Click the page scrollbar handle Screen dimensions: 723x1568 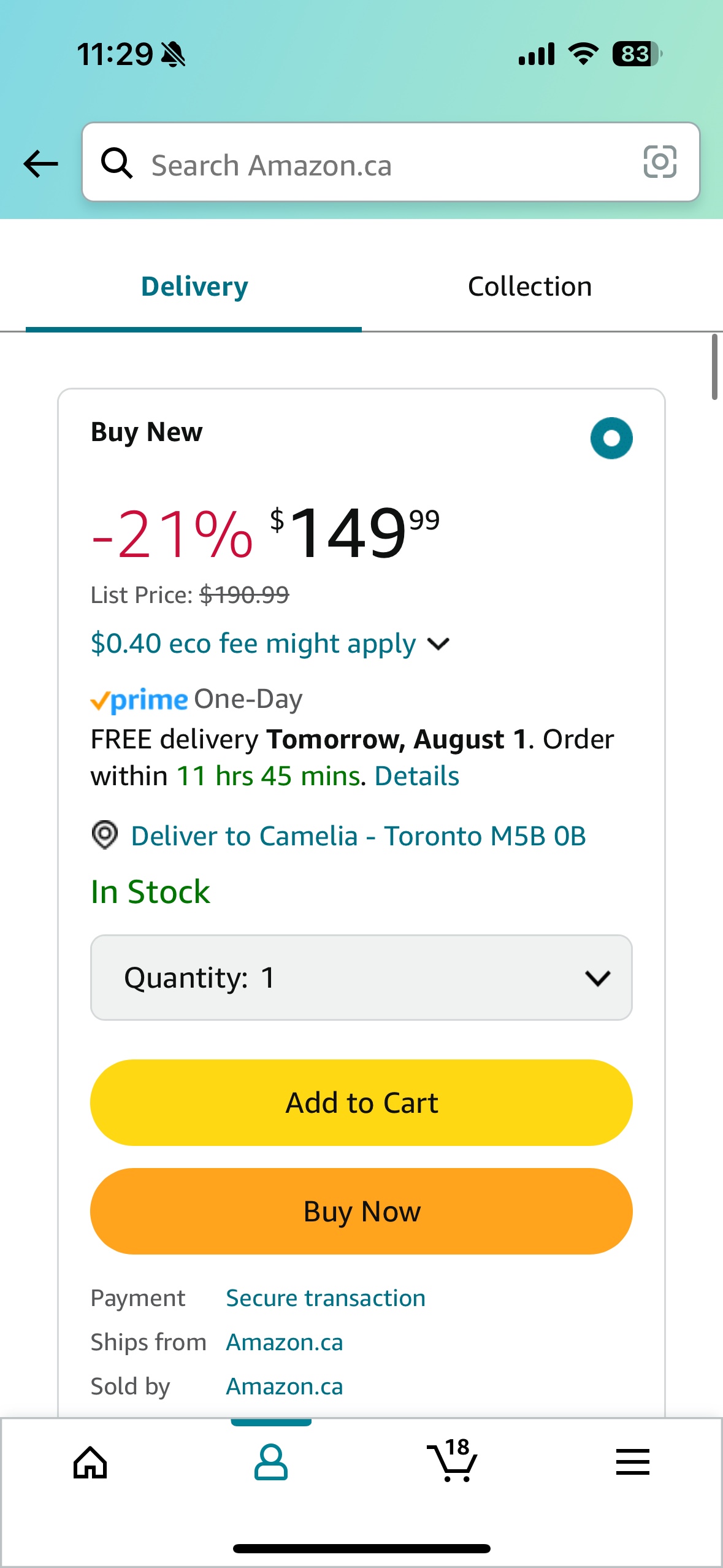tap(714, 367)
